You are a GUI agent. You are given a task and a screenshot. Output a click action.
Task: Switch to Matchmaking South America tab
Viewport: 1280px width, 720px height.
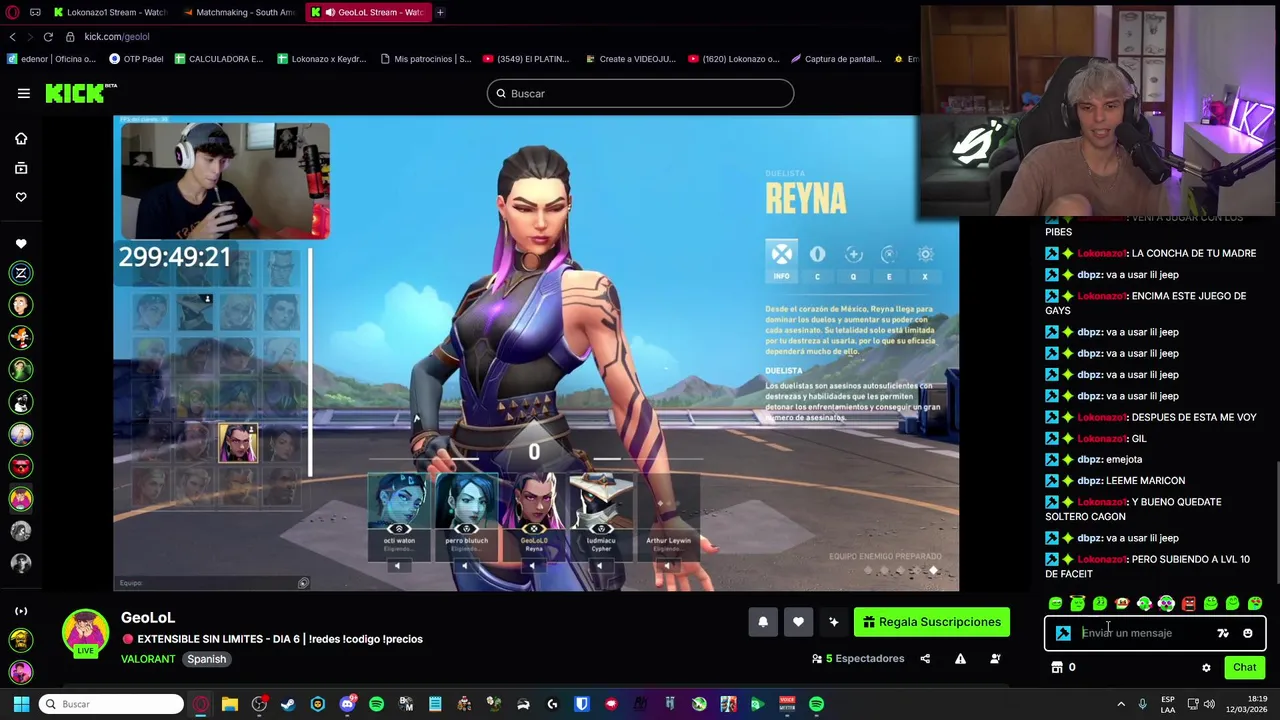pyautogui.click(x=240, y=12)
